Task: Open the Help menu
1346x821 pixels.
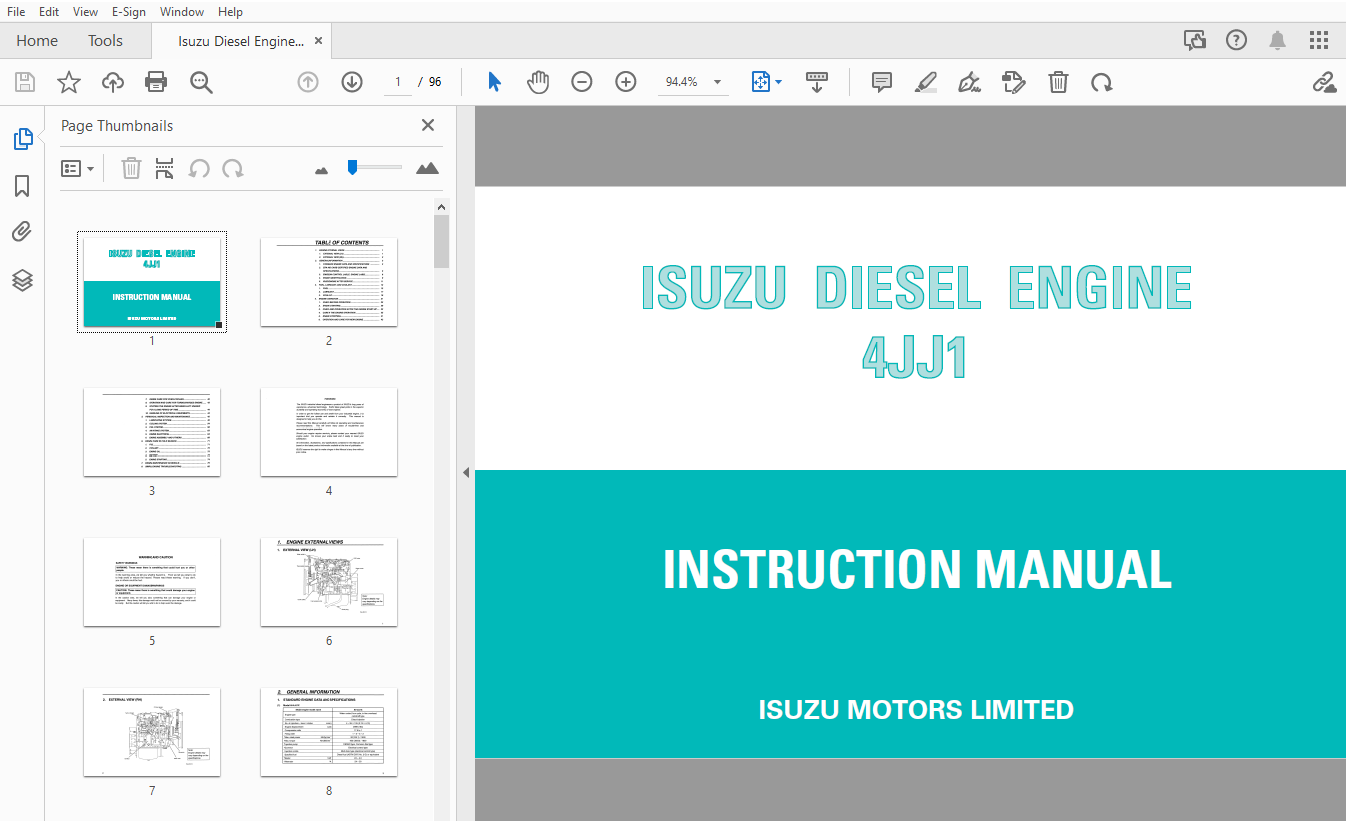Action: (230, 12)
